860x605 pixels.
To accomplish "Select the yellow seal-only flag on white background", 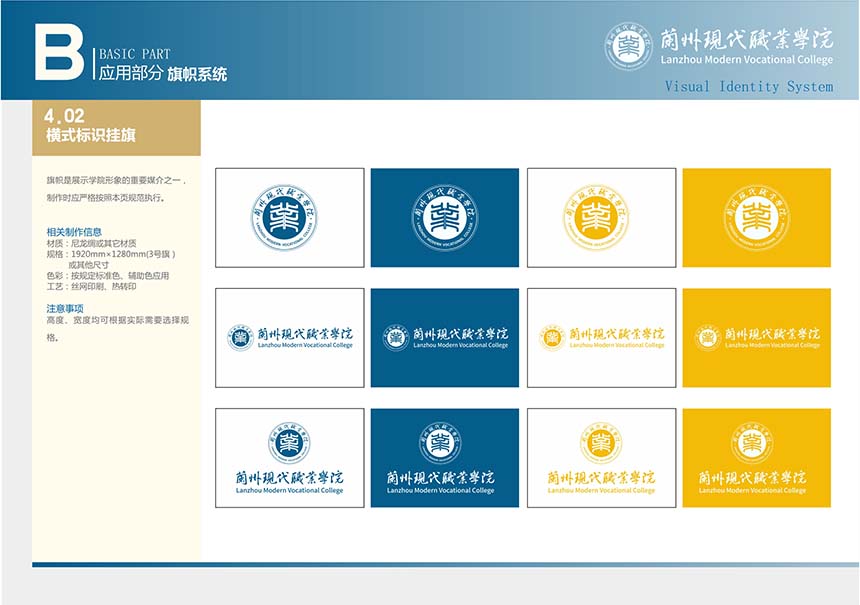I will 601,217.
